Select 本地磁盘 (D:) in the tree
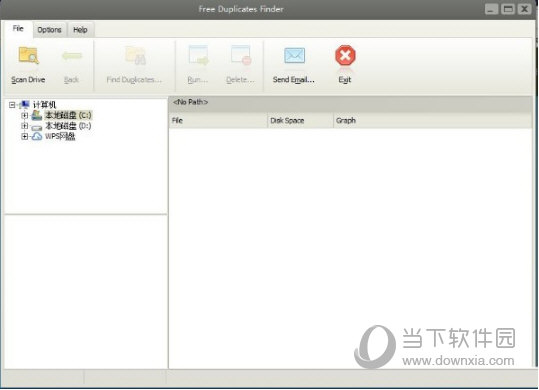This screenshot has height=390, width=539. pyautogui.click(x=68, y=126)
